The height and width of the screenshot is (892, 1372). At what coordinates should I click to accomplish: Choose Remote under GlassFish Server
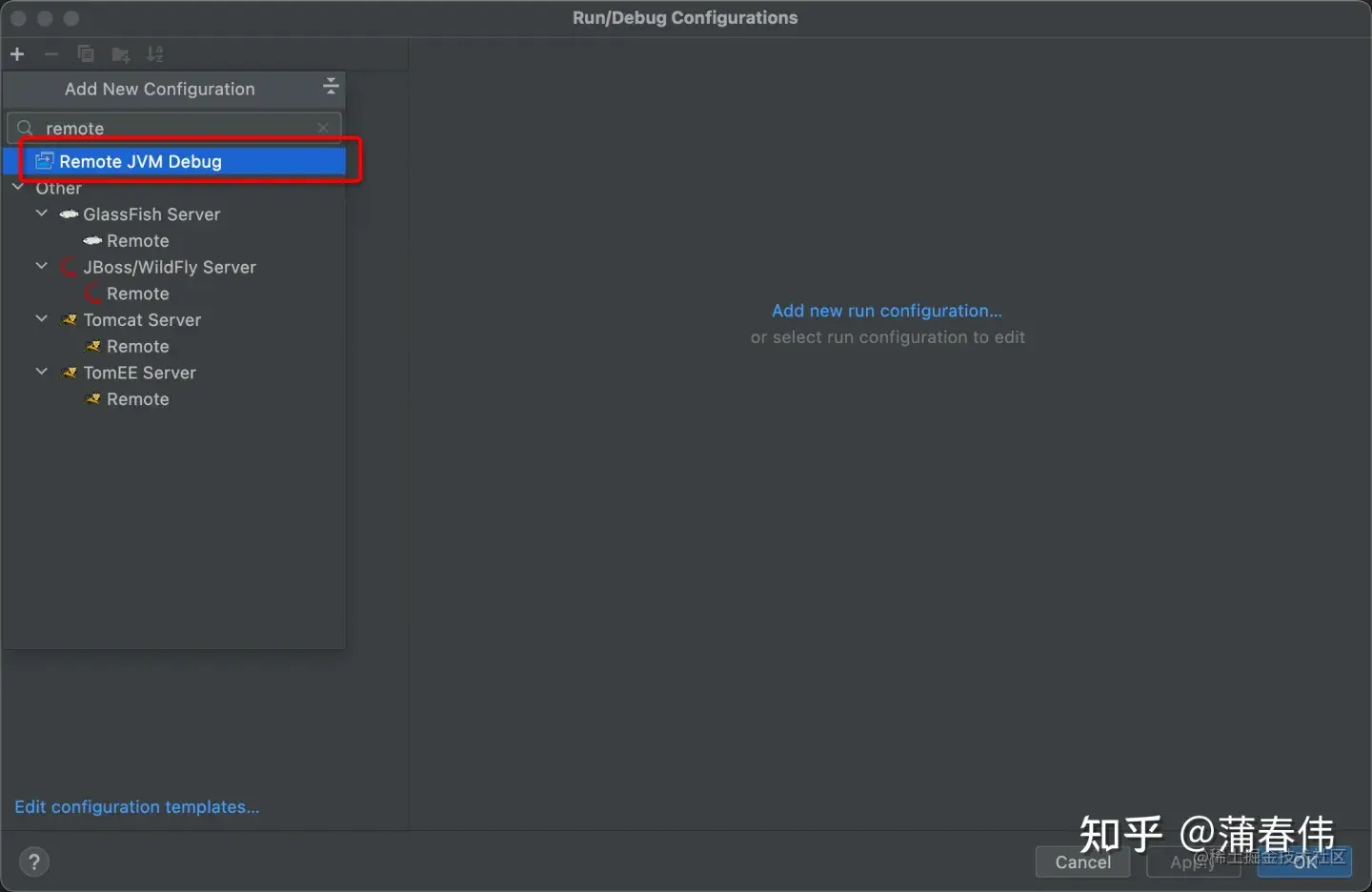click(138, 241)
